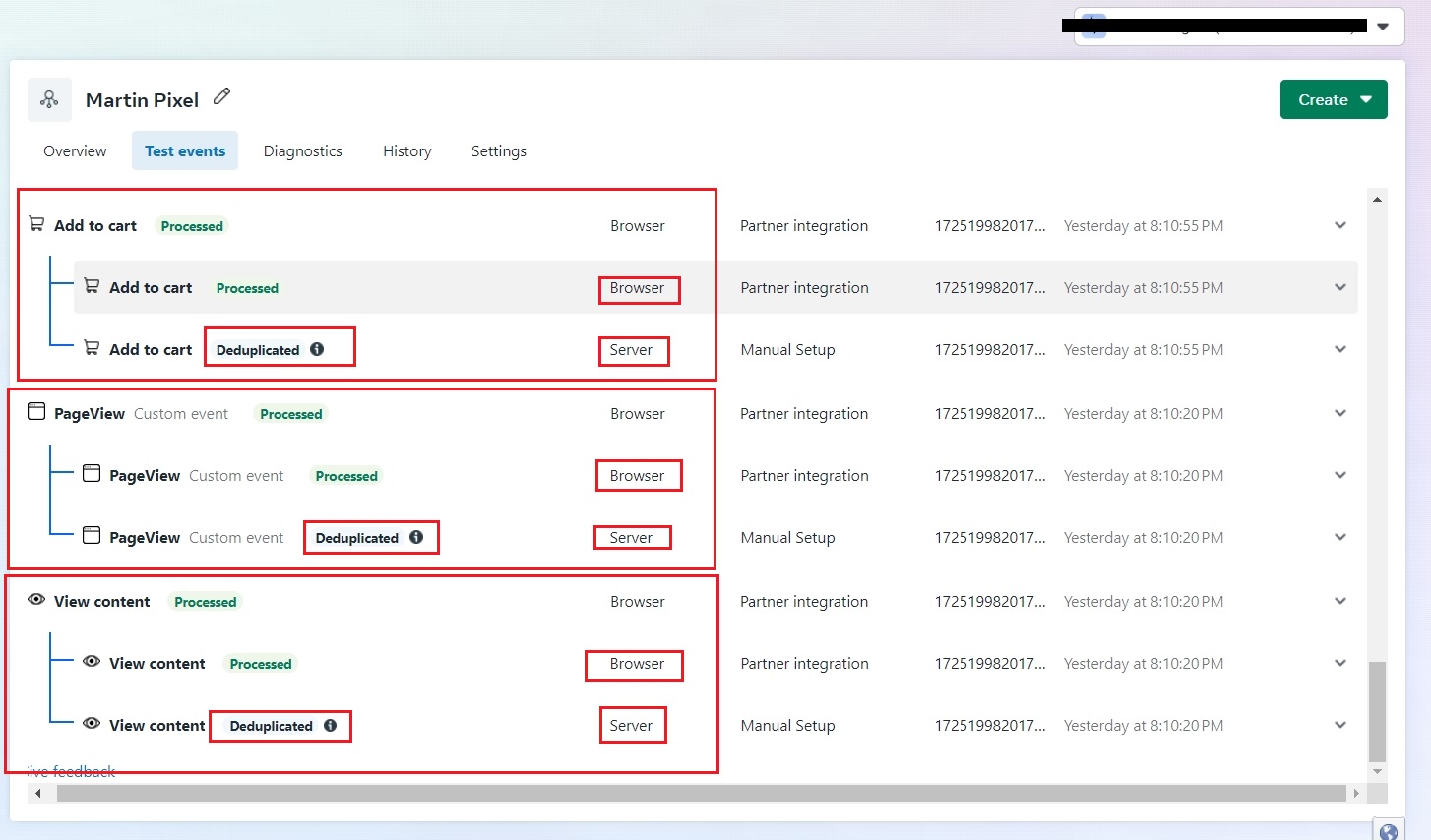Open the Settings tab

point(499,150)
